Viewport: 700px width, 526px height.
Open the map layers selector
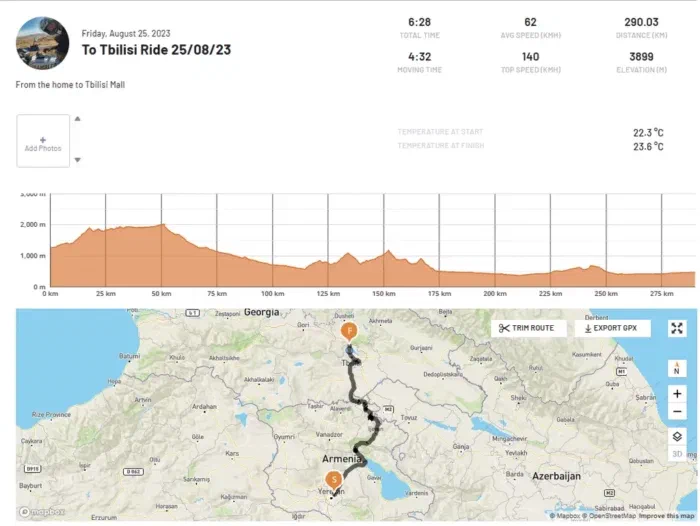pos(677,436)
